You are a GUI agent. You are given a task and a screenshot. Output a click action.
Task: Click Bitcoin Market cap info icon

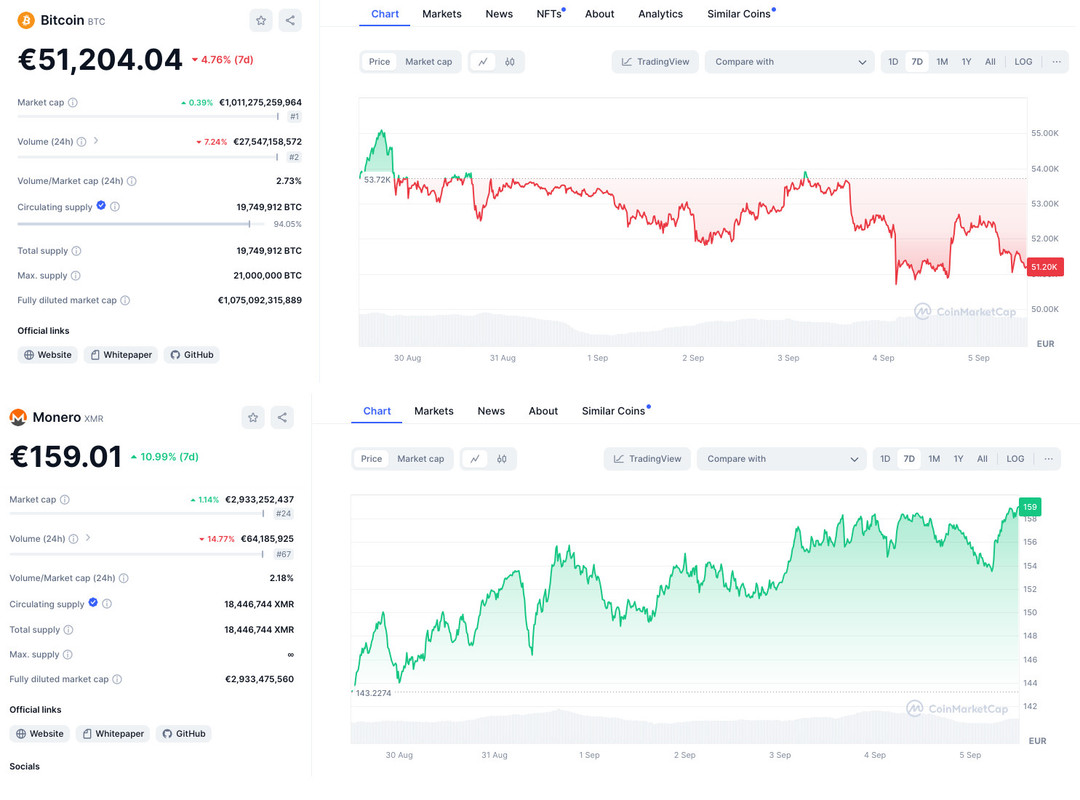coord(73,103)
